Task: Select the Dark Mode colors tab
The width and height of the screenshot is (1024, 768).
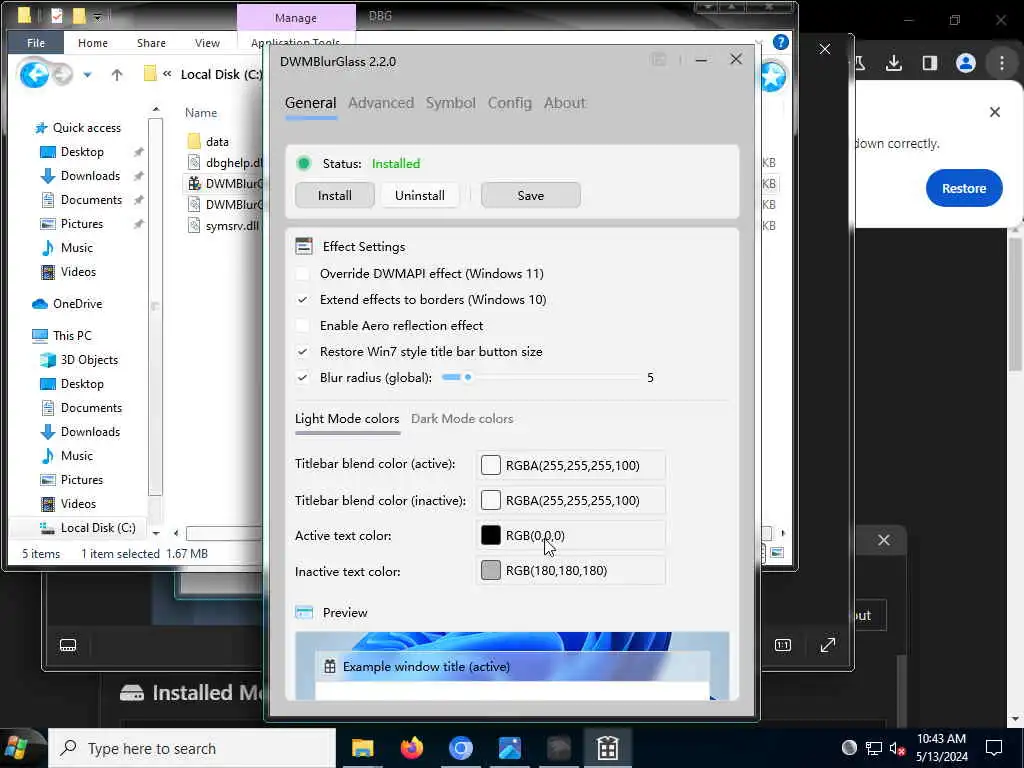Action: tap(462, 419)
